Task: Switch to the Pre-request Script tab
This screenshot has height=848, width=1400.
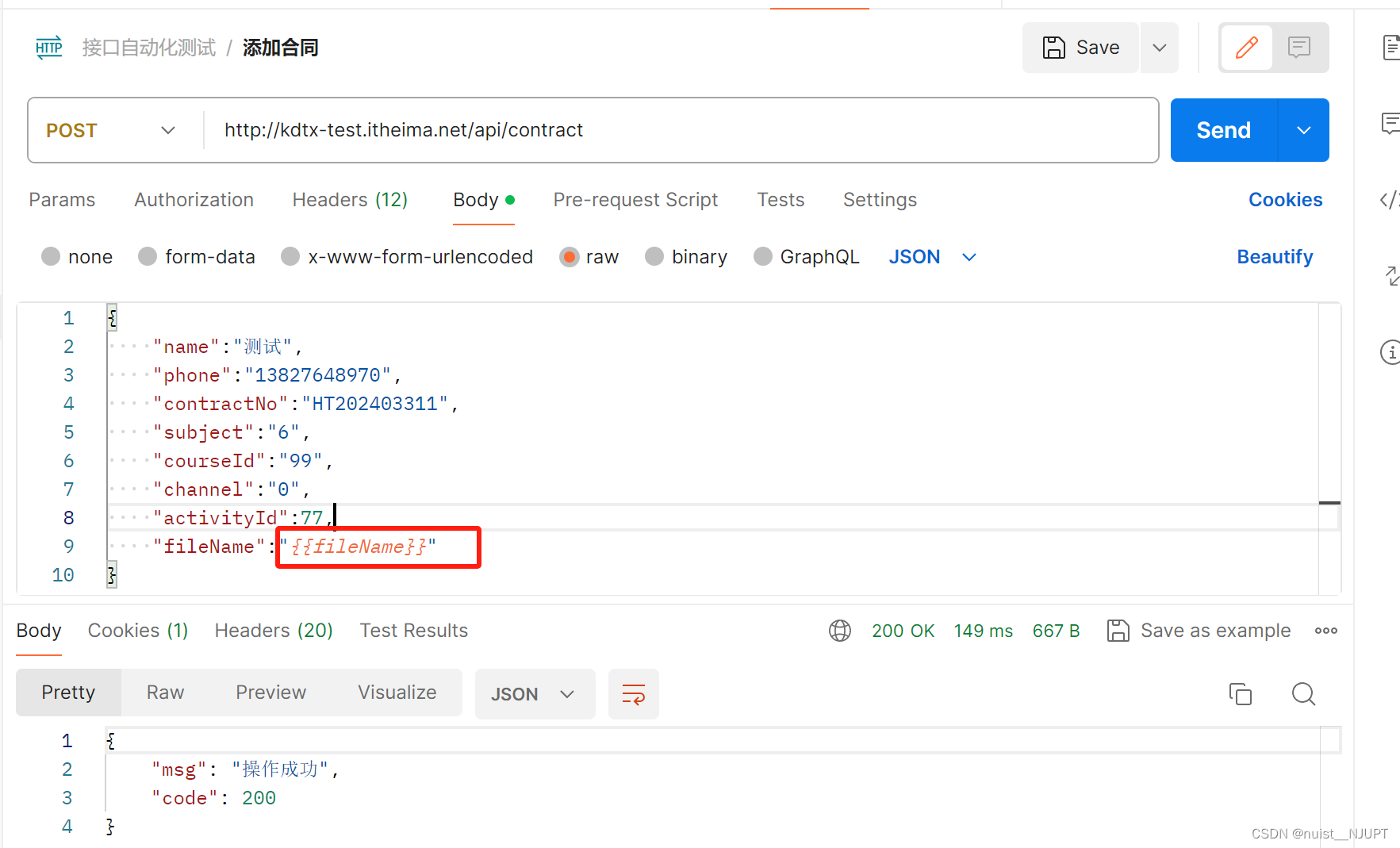Action: pyautogui.click(x=635, y=200)
